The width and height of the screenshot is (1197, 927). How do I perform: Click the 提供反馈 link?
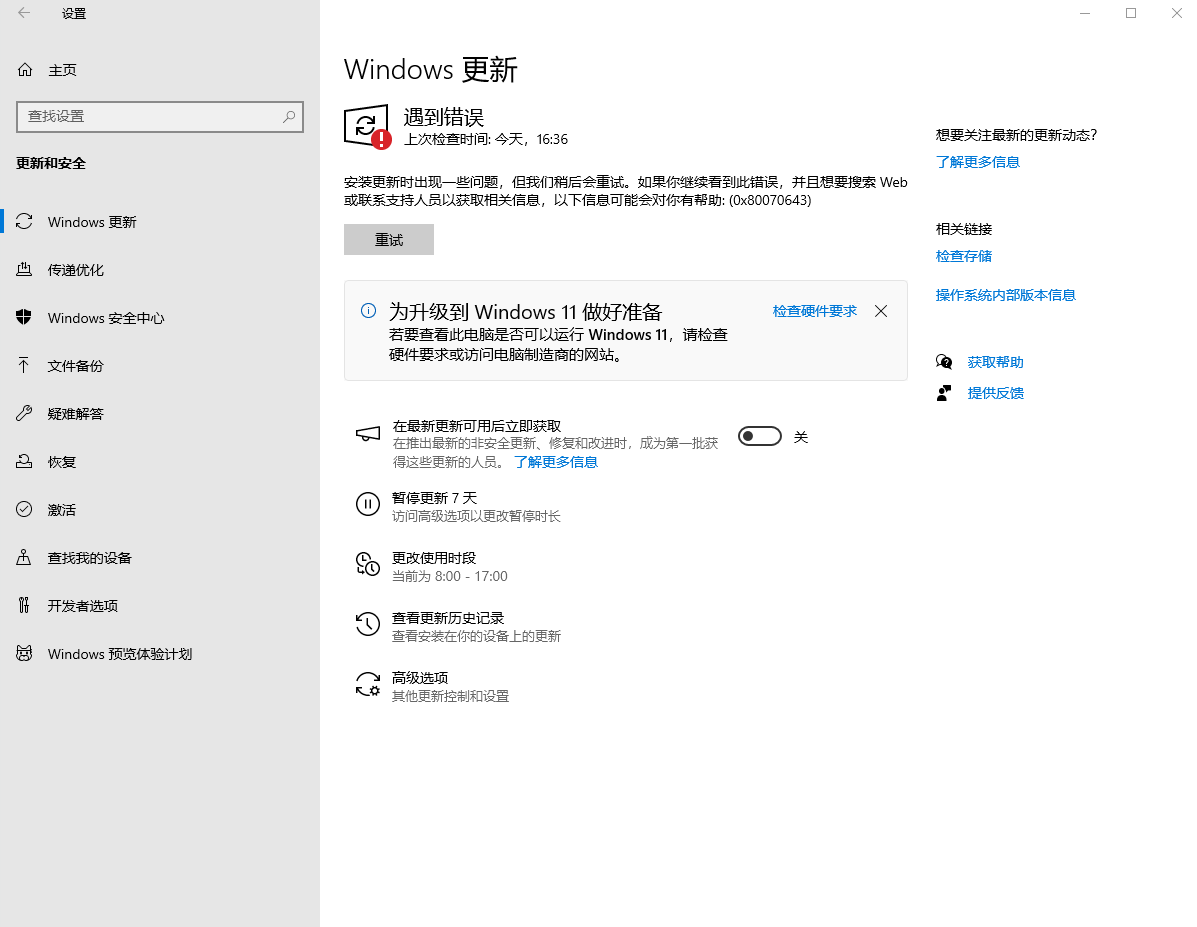point(995,392)
